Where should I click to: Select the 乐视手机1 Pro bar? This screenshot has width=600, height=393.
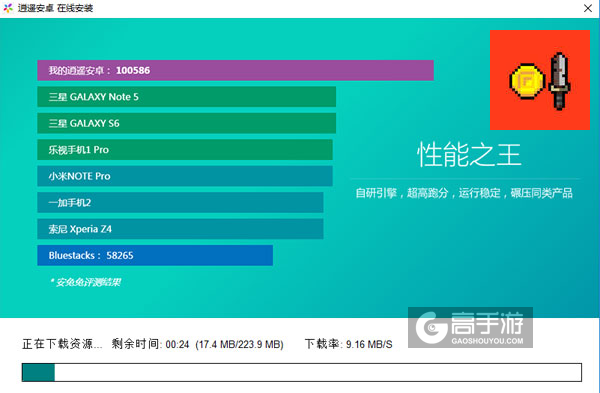click(185, 150)
